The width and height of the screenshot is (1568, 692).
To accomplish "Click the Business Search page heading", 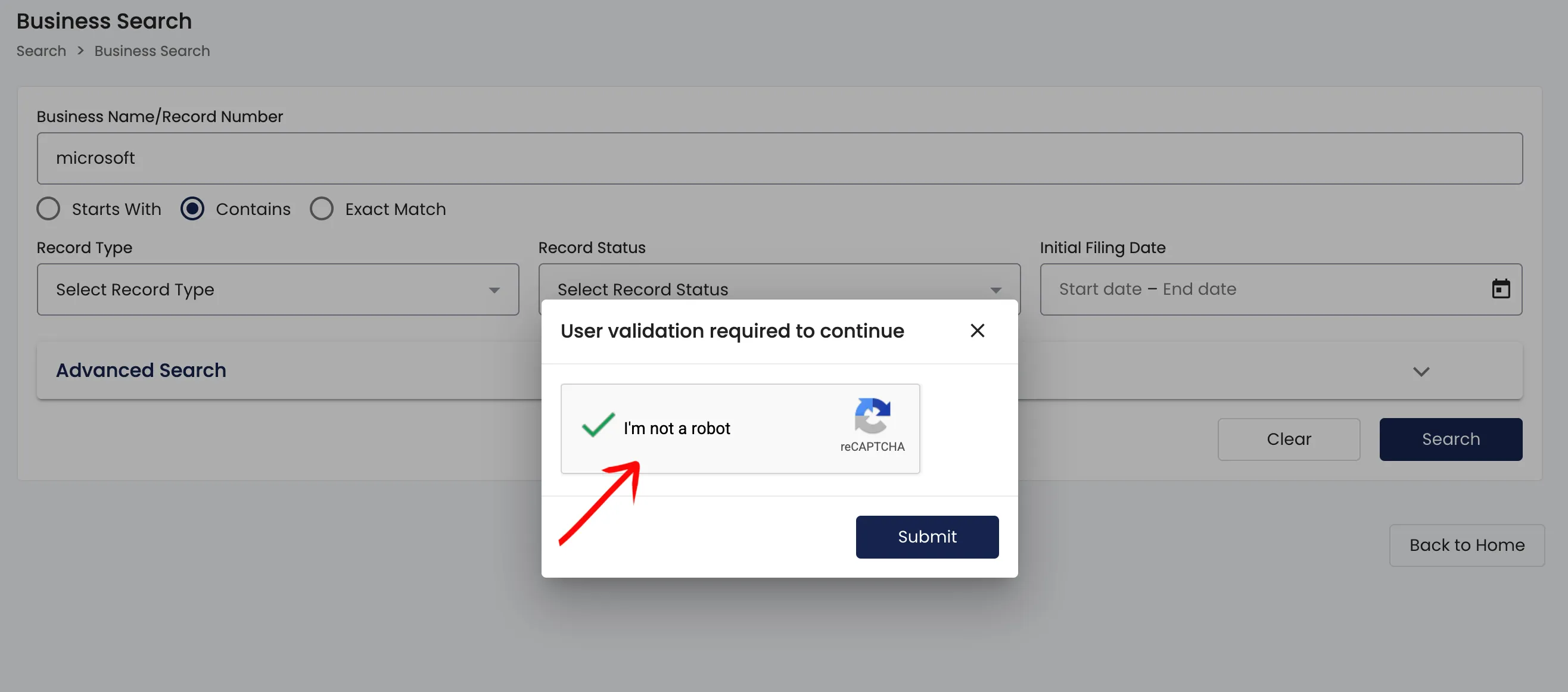I will point(104,21).
